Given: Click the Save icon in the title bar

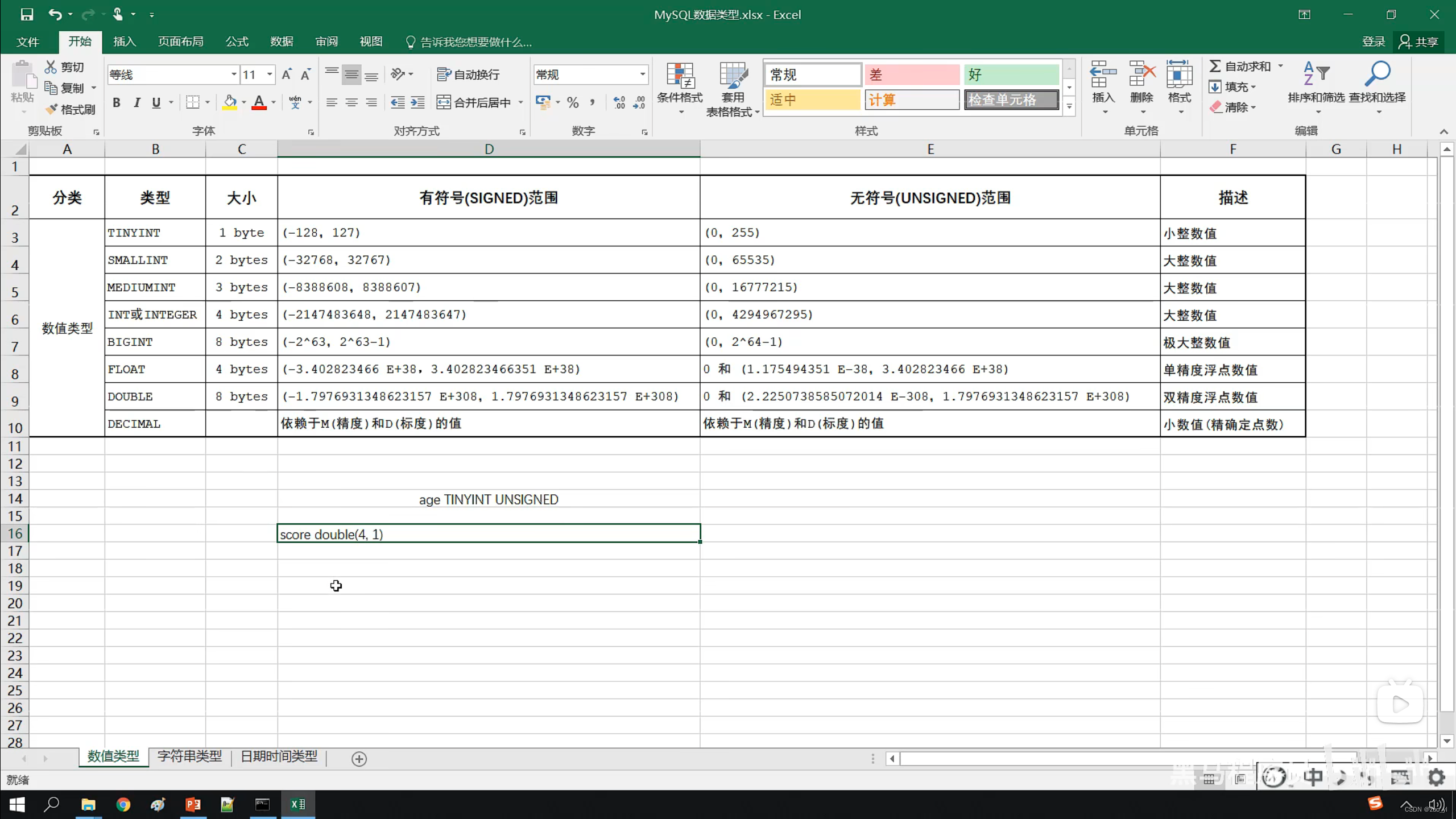Looking at the screenshot, I should point(27,14).
